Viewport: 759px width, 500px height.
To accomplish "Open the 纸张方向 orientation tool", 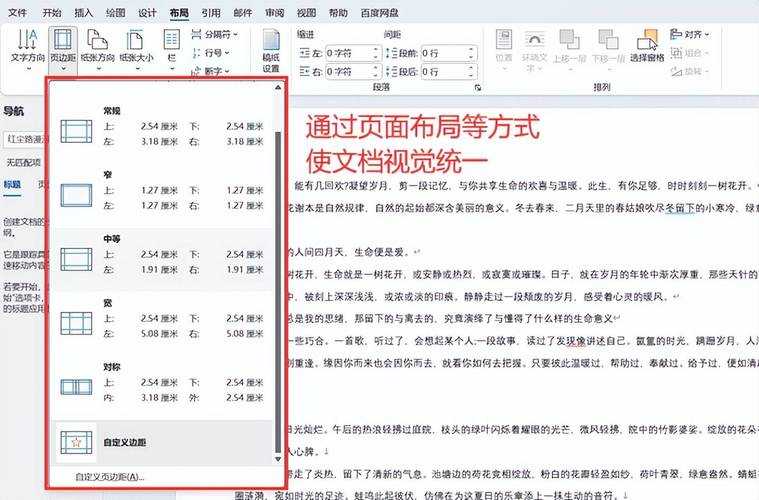I will click(97, 49).
